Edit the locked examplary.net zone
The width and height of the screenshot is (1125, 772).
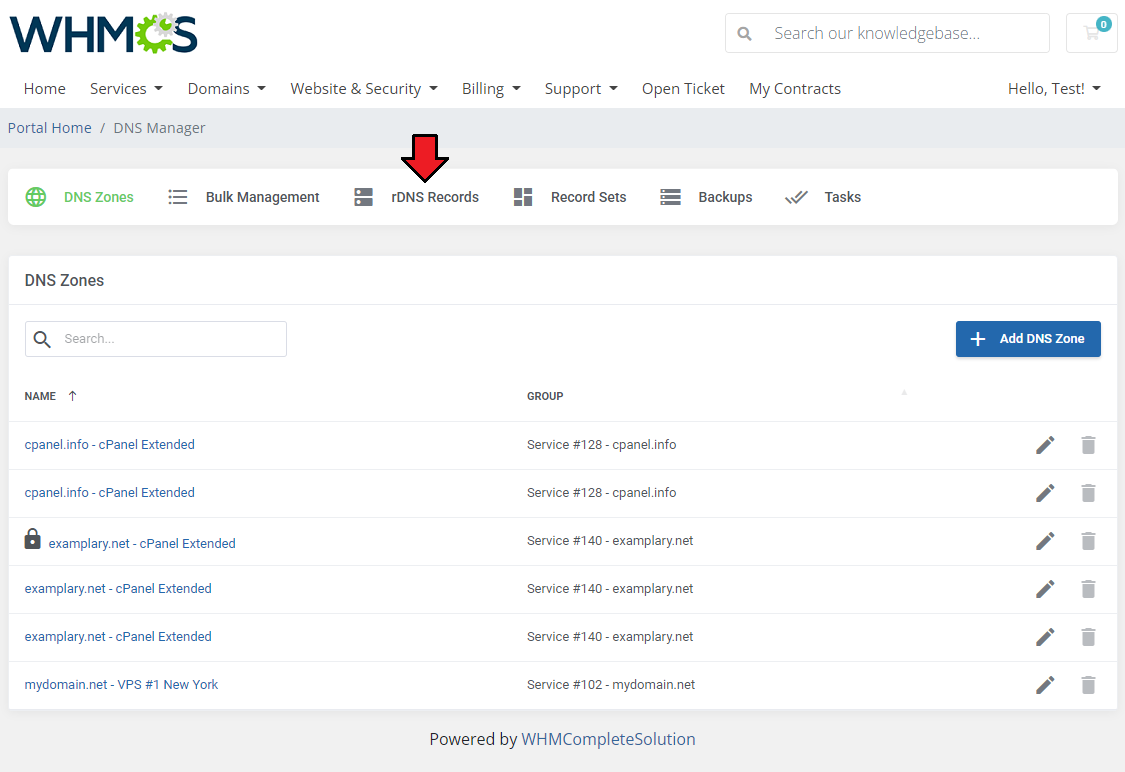coord(1045,541)
